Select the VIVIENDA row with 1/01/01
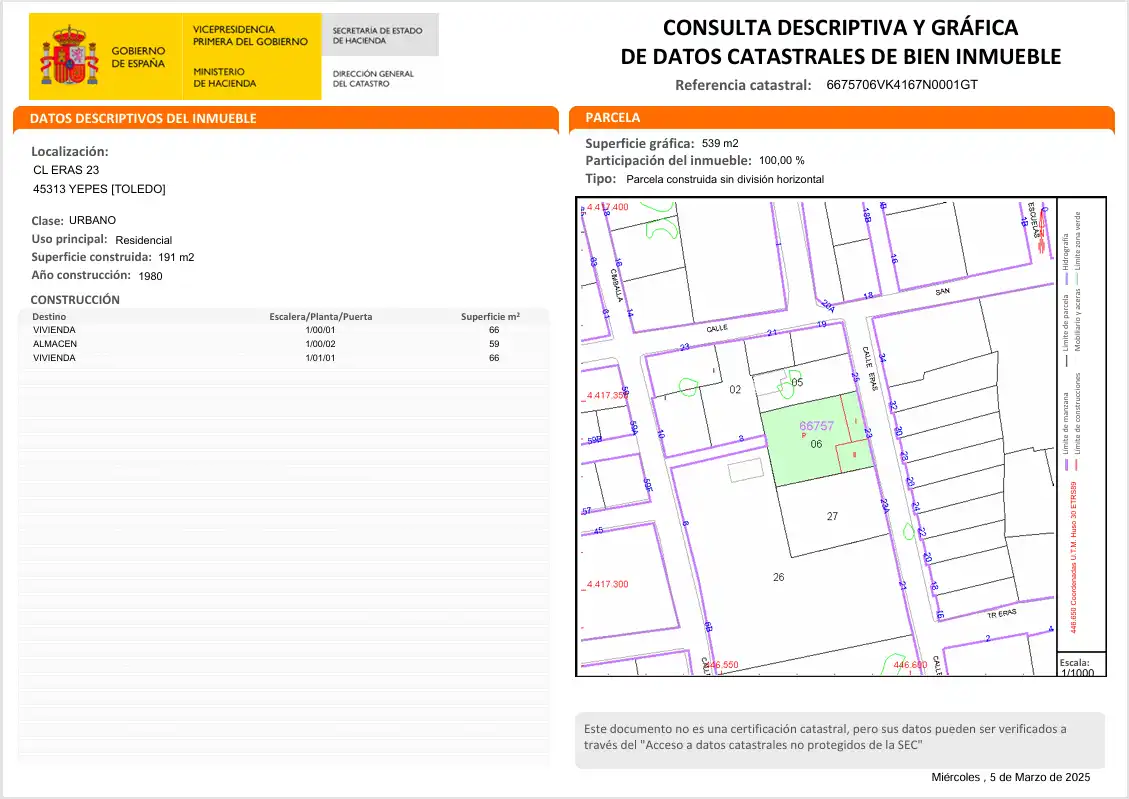This screenshot has width=1129, height=799. point(284,358)
